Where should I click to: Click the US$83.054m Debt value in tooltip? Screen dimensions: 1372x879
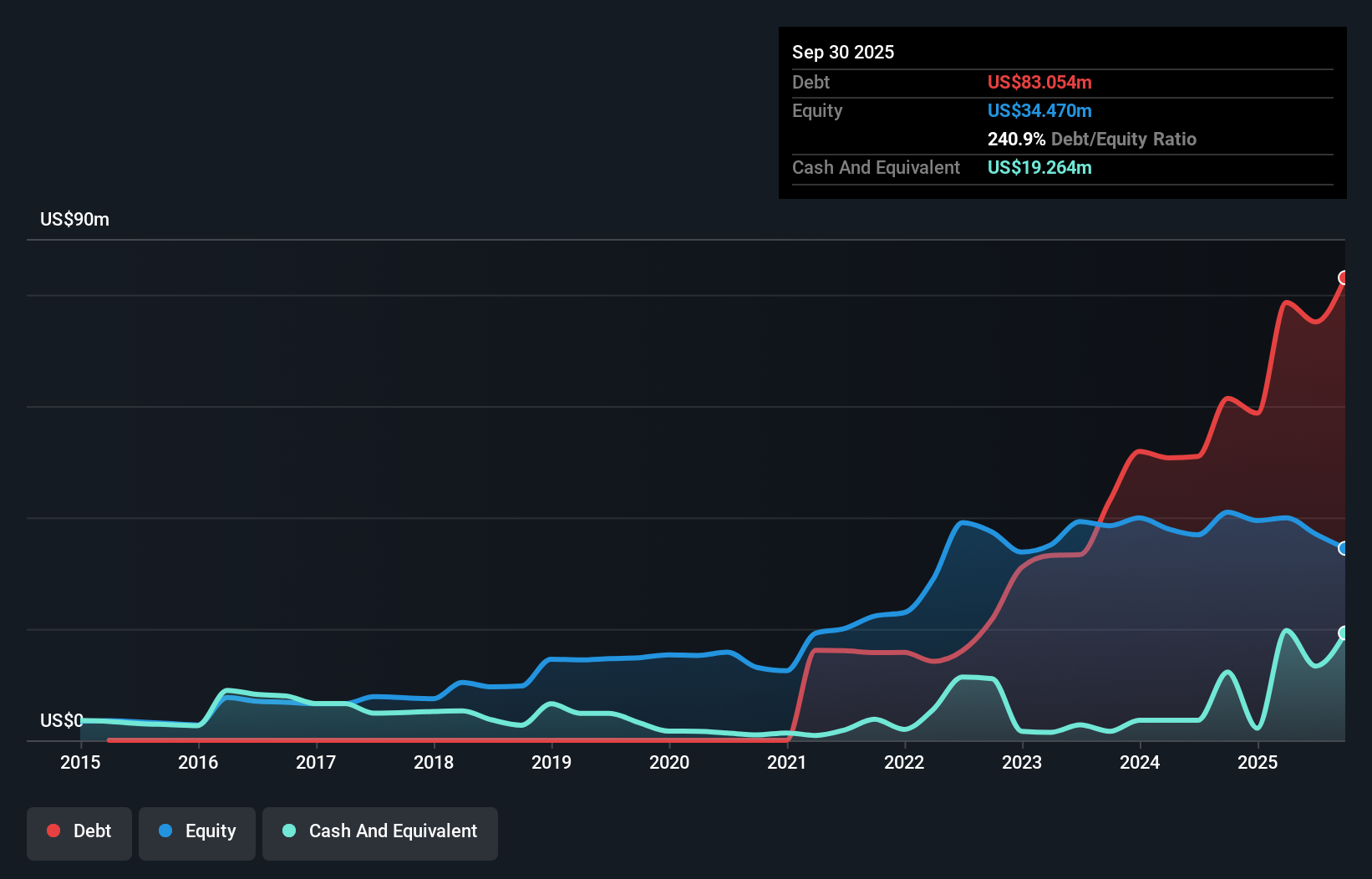pyautogui.click(x=1039, y=82)
